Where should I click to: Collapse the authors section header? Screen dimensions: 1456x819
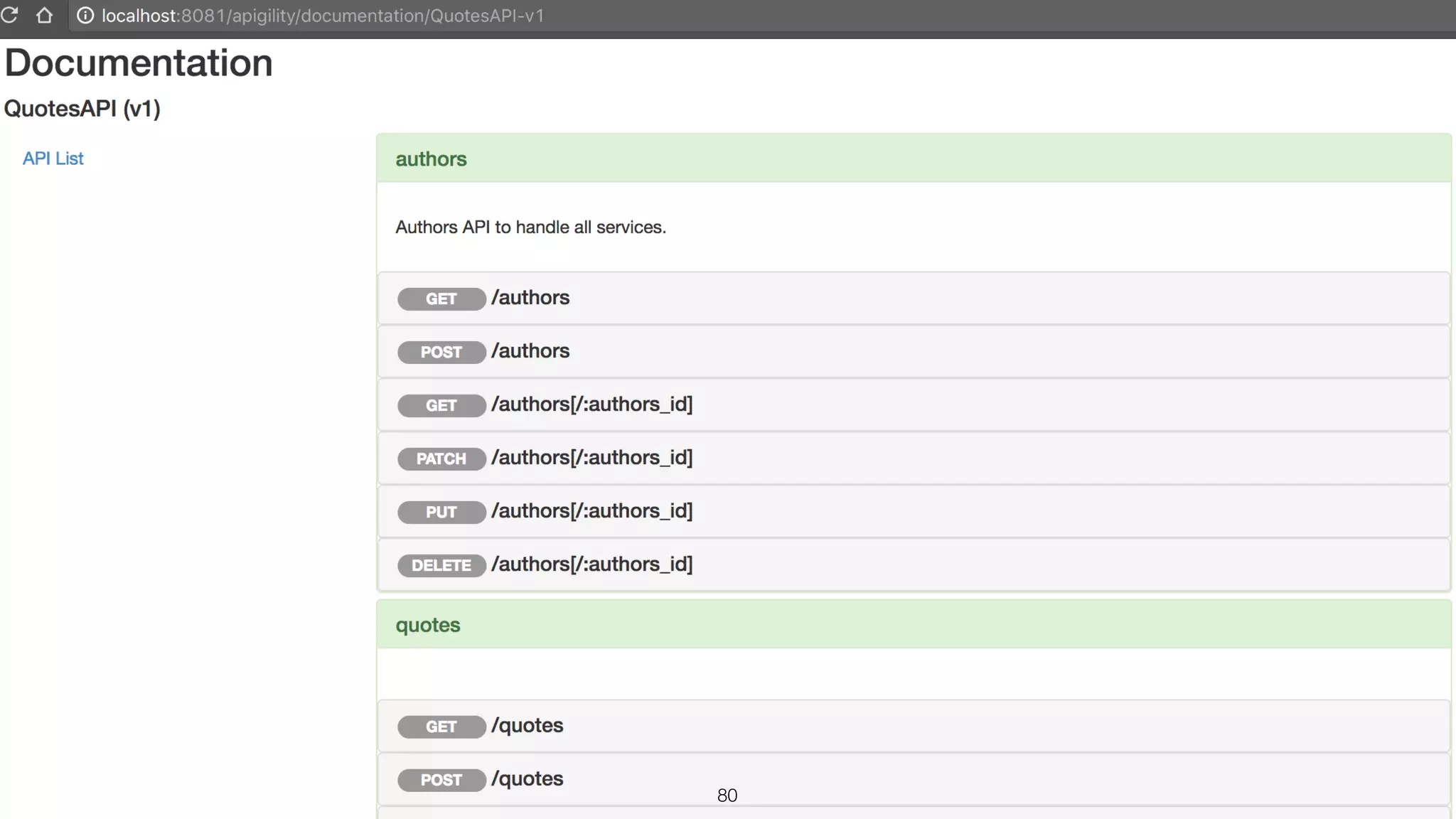click(431, 159)
